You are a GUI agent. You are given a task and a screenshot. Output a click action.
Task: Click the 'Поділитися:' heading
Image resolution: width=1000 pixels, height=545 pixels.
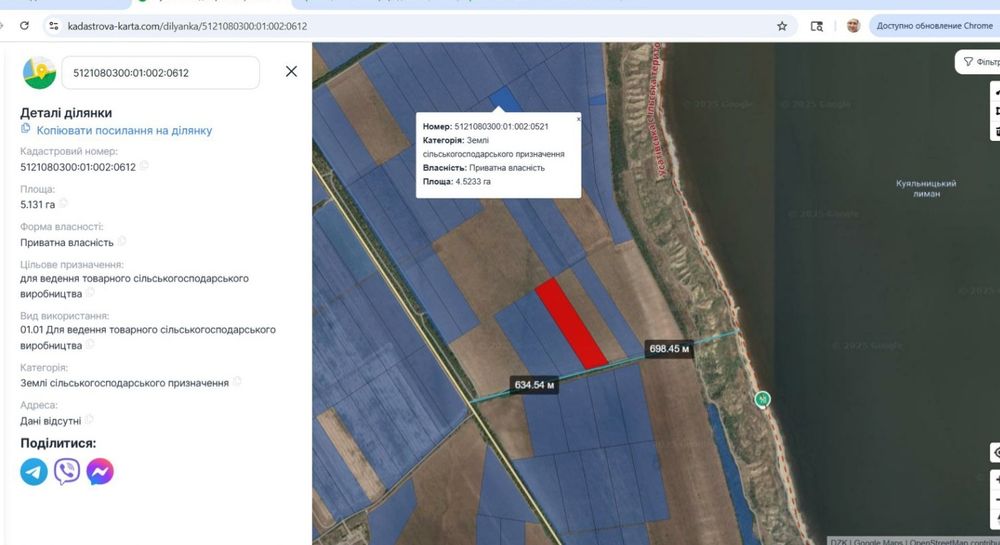point(58,443)
